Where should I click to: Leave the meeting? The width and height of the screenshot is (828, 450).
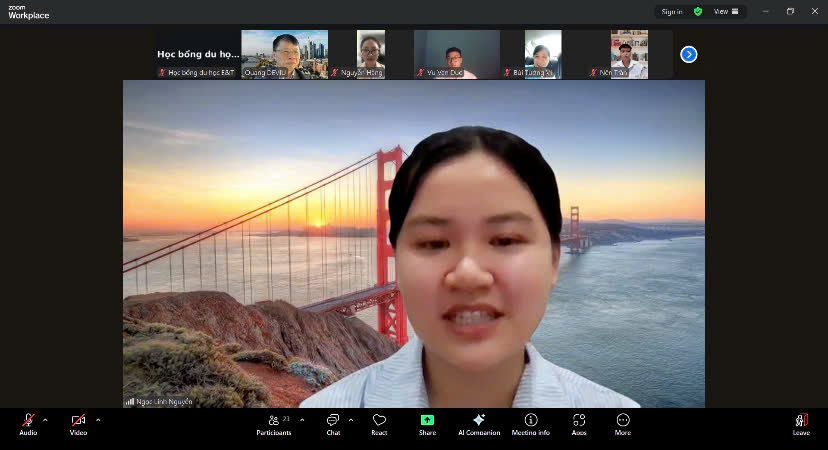[x=801, y=422]
